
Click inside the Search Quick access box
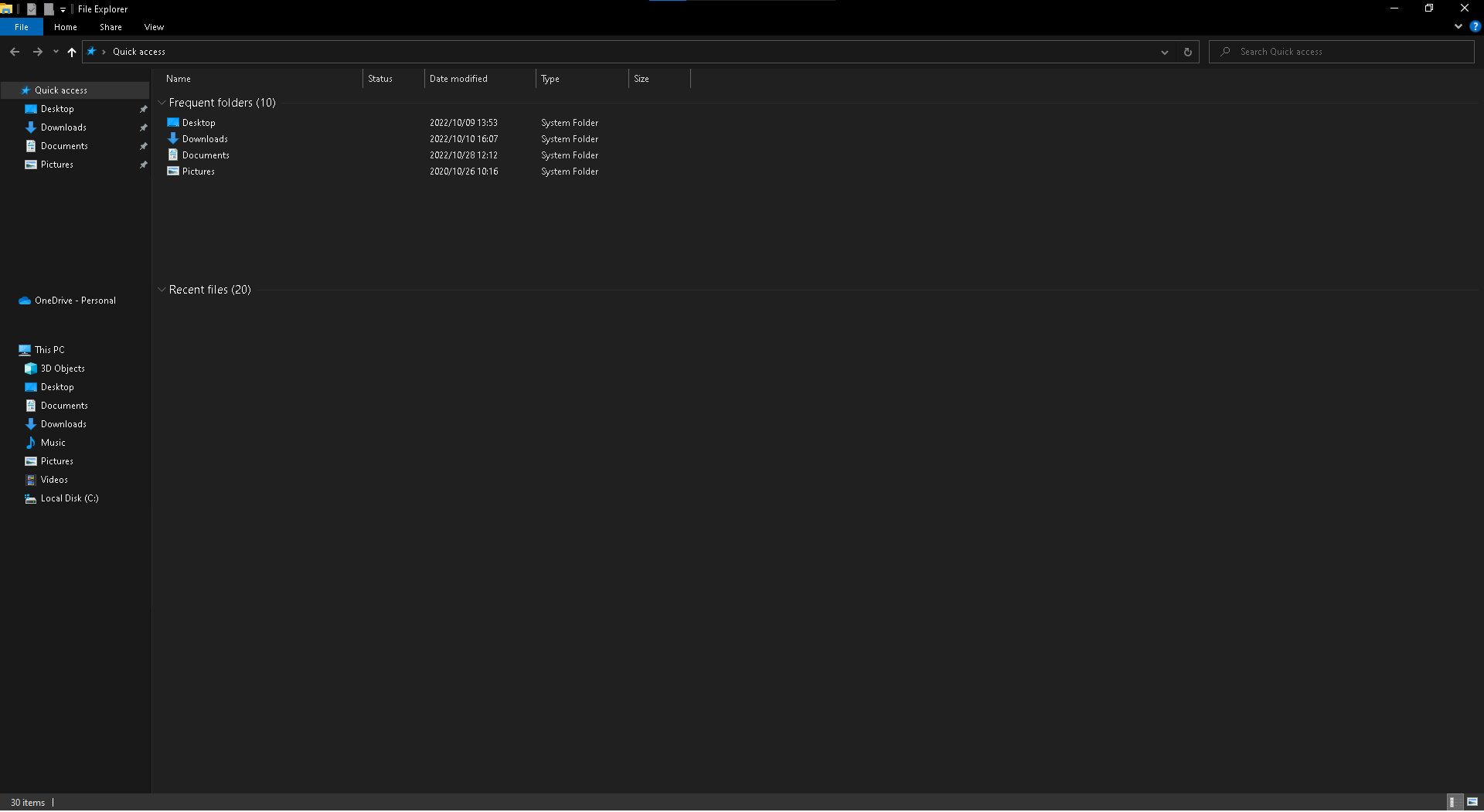coord(1314,51)
